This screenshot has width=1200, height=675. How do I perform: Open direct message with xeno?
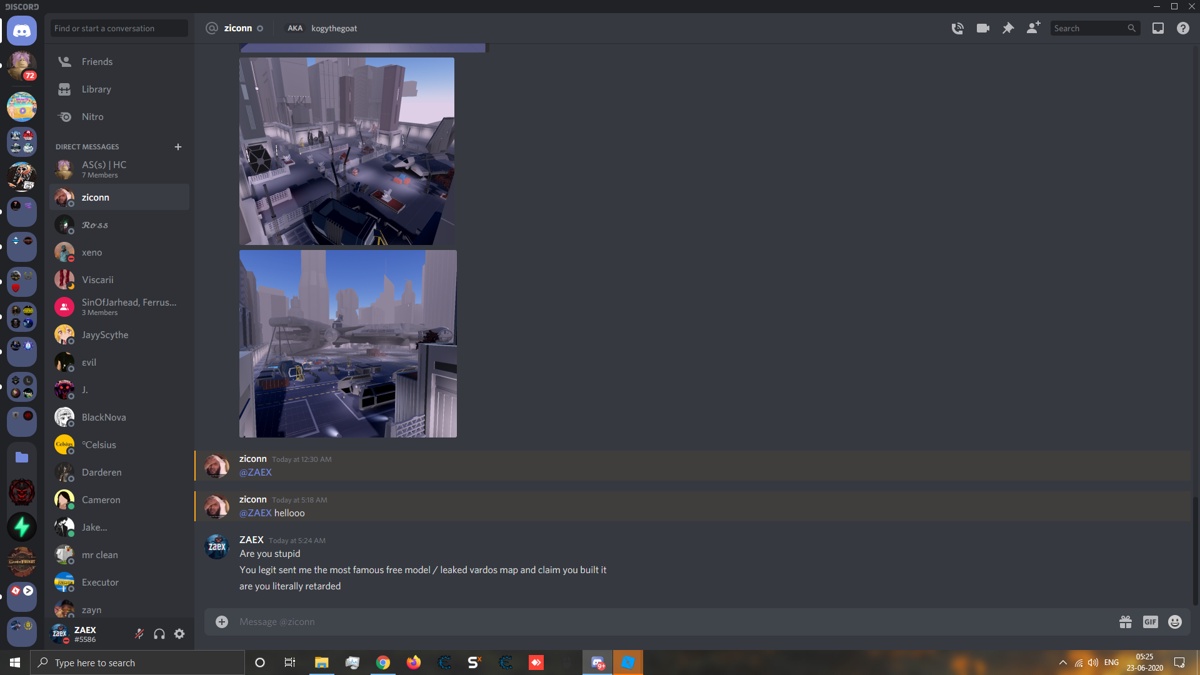[x=119, y=252]
